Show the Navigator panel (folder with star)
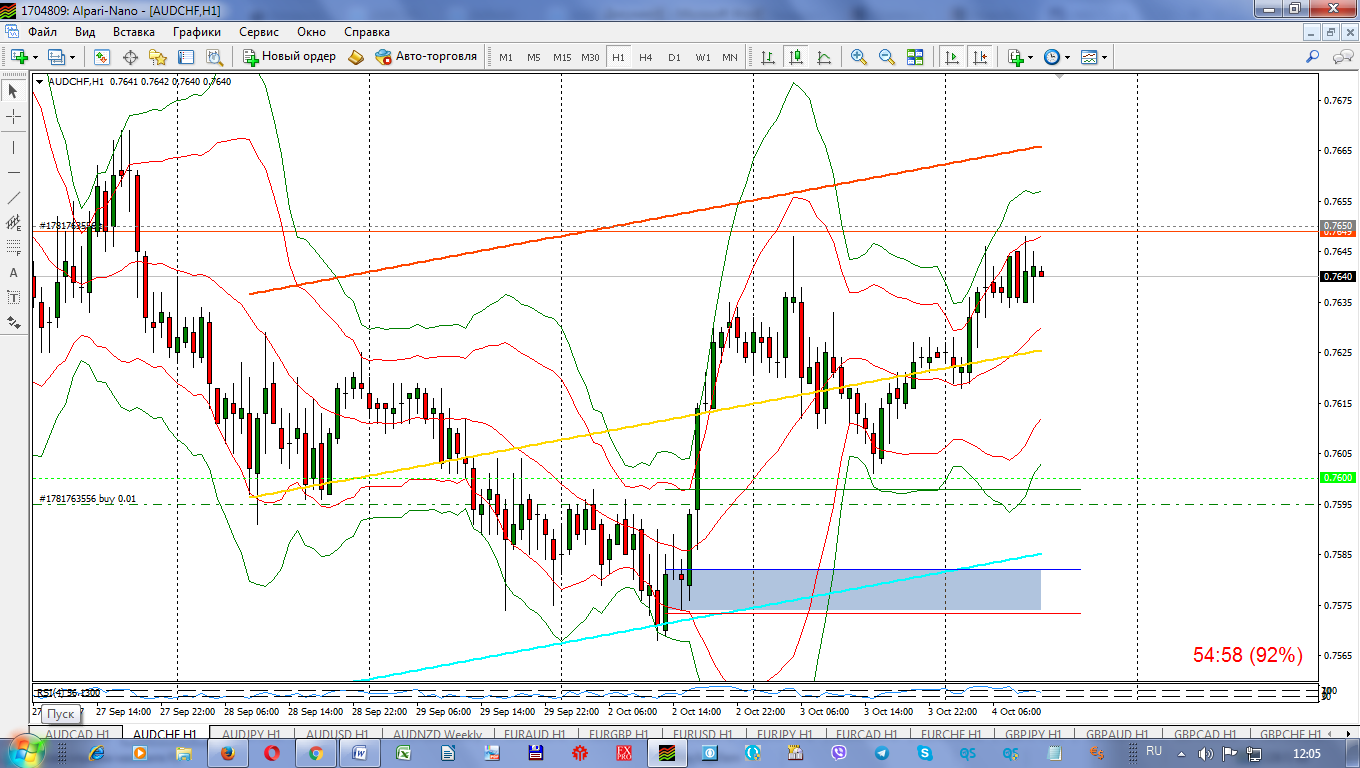The height and width of the screenshot is (768, 1360). [158, 57]
